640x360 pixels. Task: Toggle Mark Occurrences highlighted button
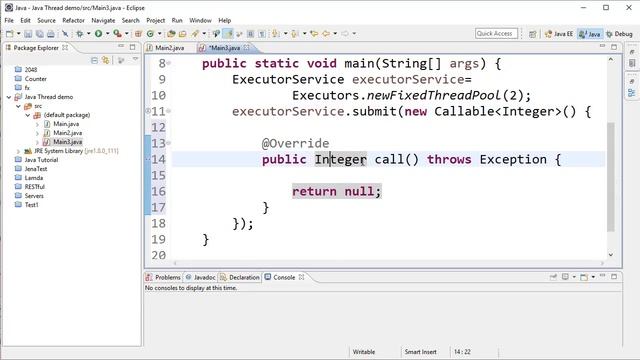[227, 34]
